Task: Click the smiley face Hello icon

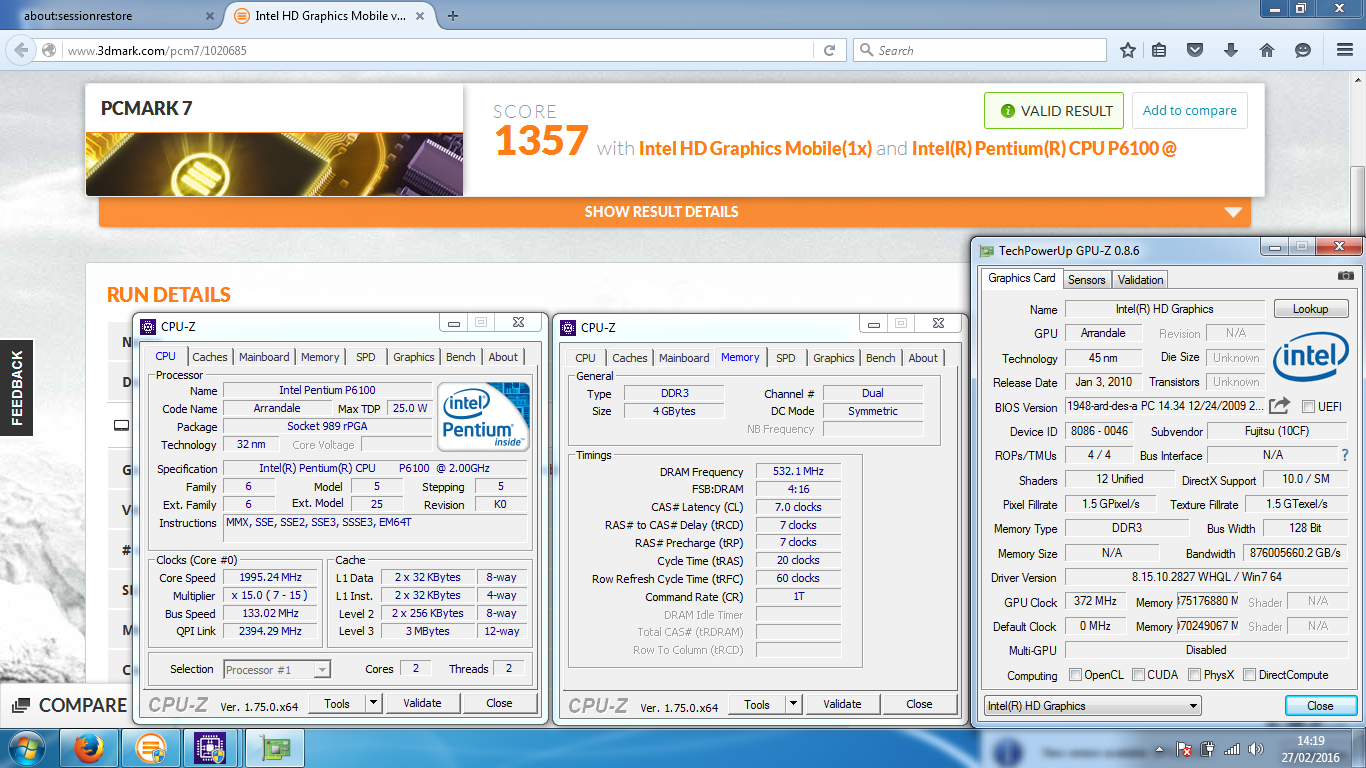Action: [1303, 50]
